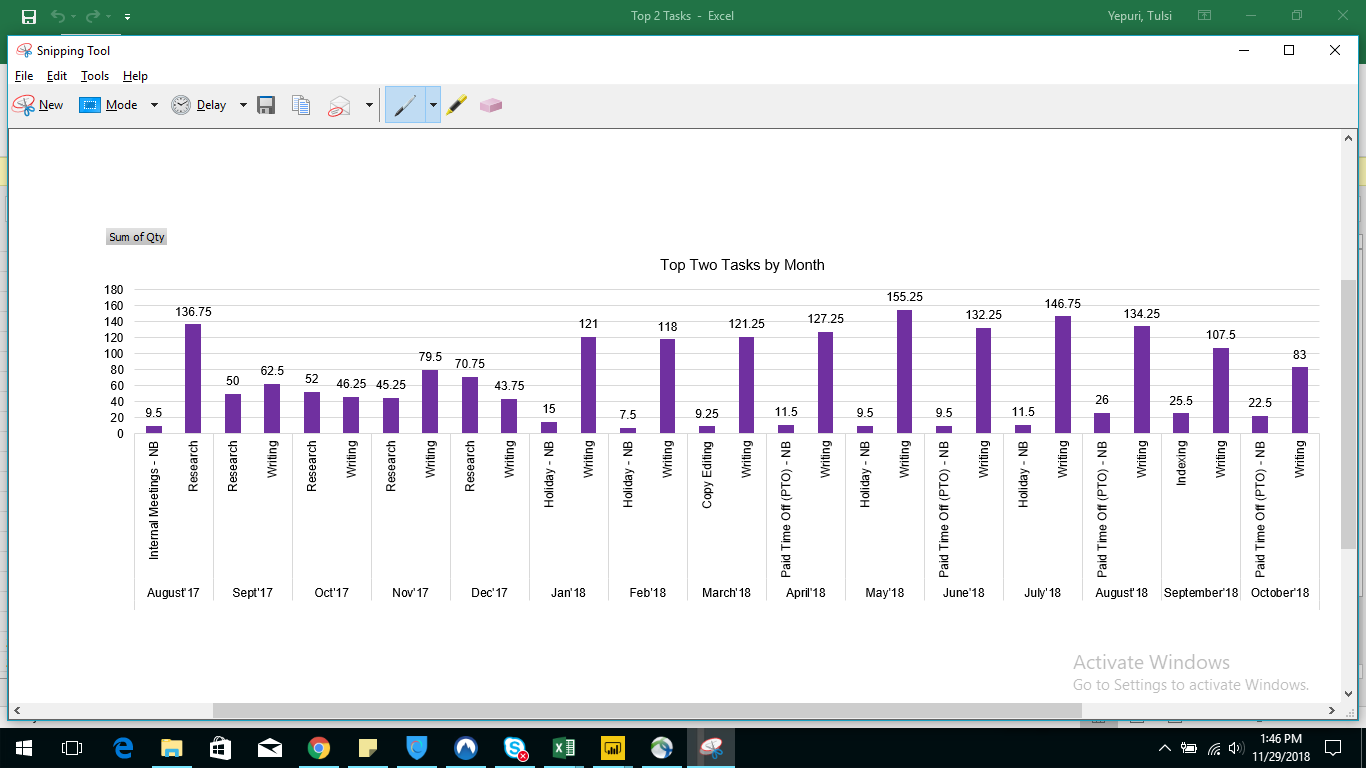Open Skype from the taskbar
This screenshot has height=768, width=1366.
[515, 747]
